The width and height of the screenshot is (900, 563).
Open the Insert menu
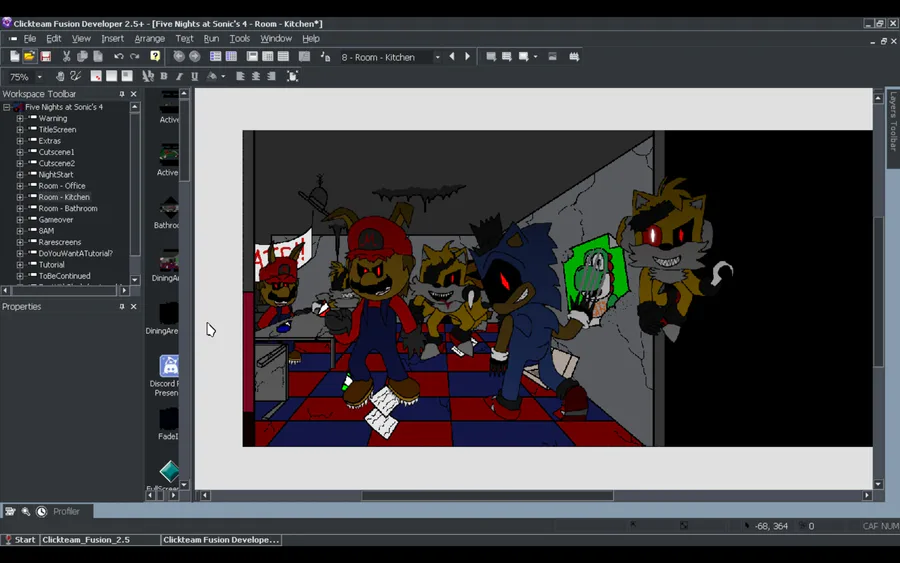click(112, 38)
